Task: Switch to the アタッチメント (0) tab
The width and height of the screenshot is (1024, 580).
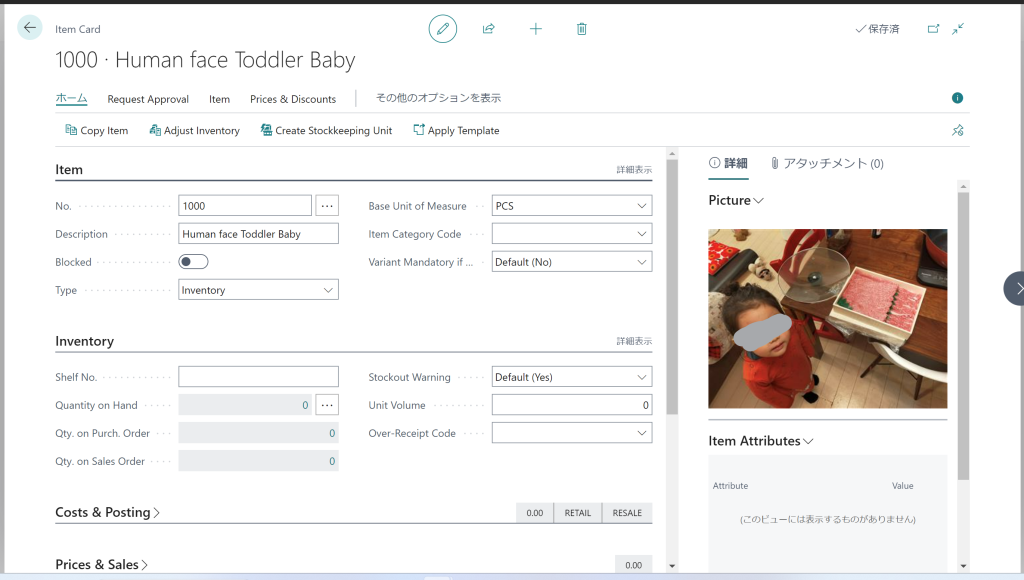Action: (827, 163)
